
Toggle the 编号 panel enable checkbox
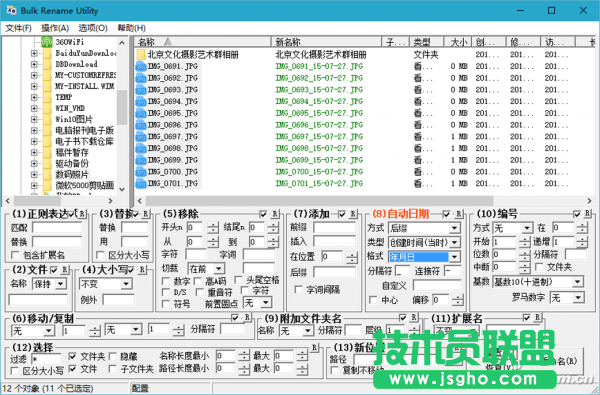pos(577,214)
